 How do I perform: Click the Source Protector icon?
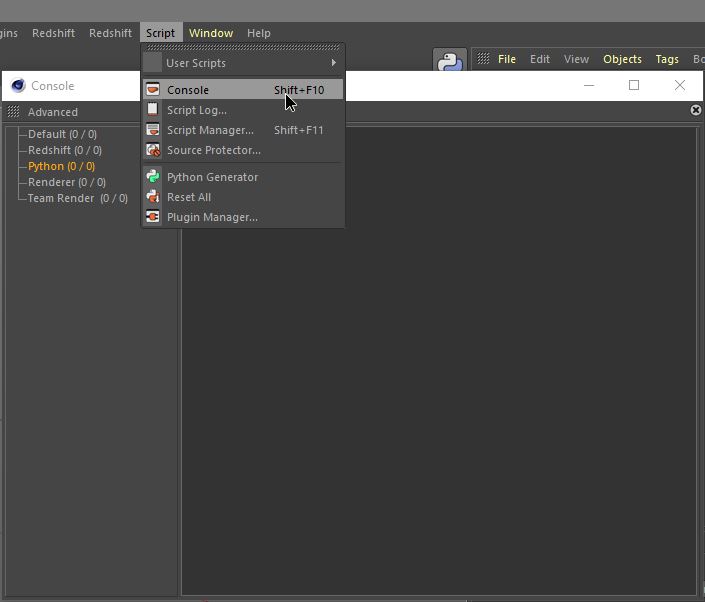153,150
